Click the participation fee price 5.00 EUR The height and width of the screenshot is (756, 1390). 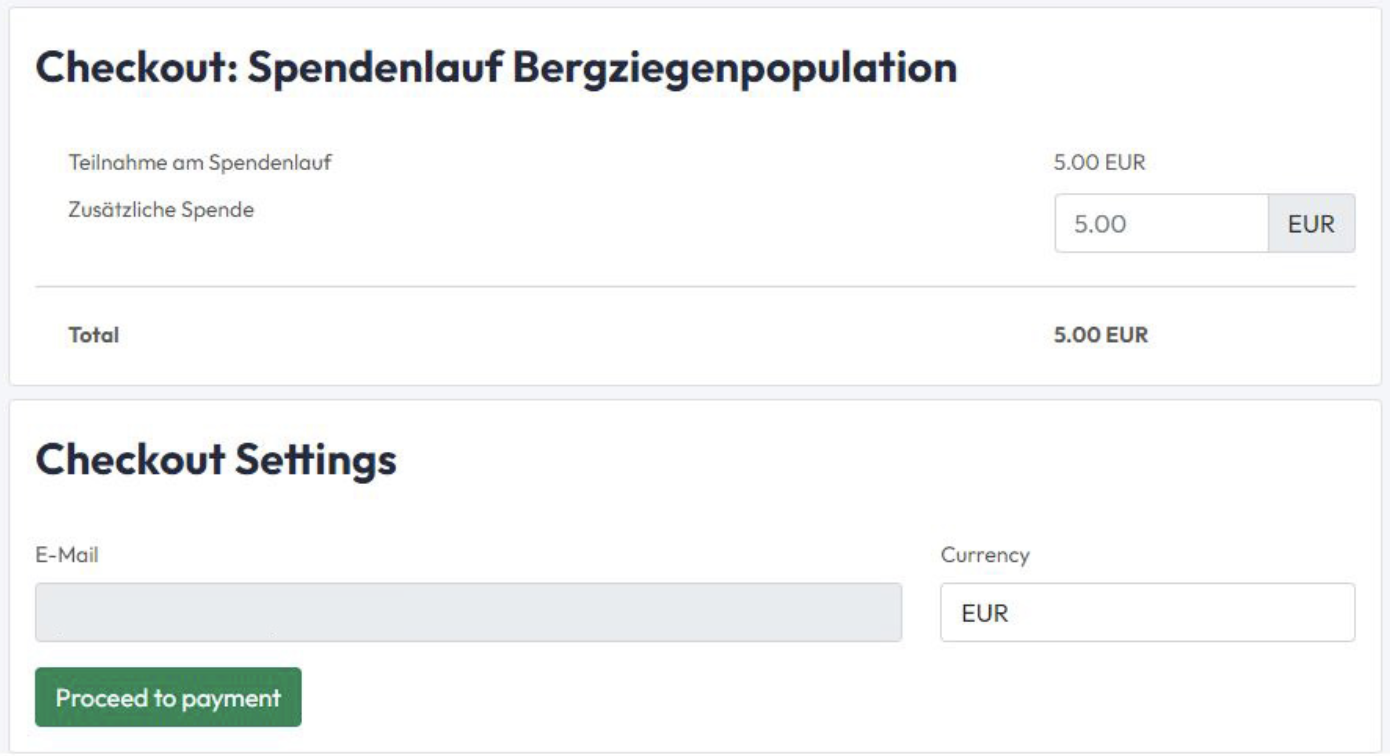(x=1099, y=163)
